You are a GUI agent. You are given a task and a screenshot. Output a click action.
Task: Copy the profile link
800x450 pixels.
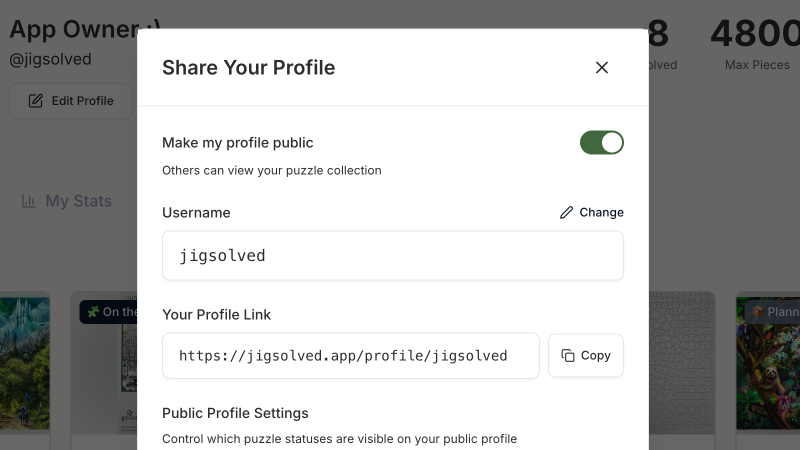[586, 356]
